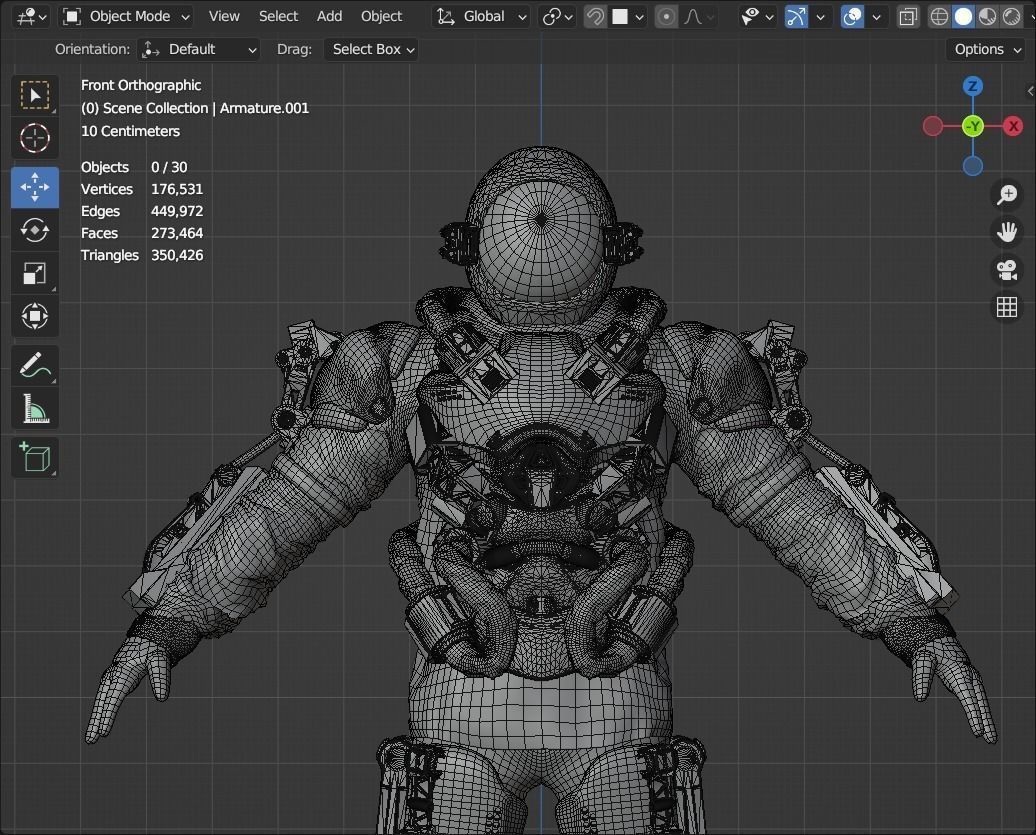
Task: Open pivot point dropdown
Action: [557, 17]
